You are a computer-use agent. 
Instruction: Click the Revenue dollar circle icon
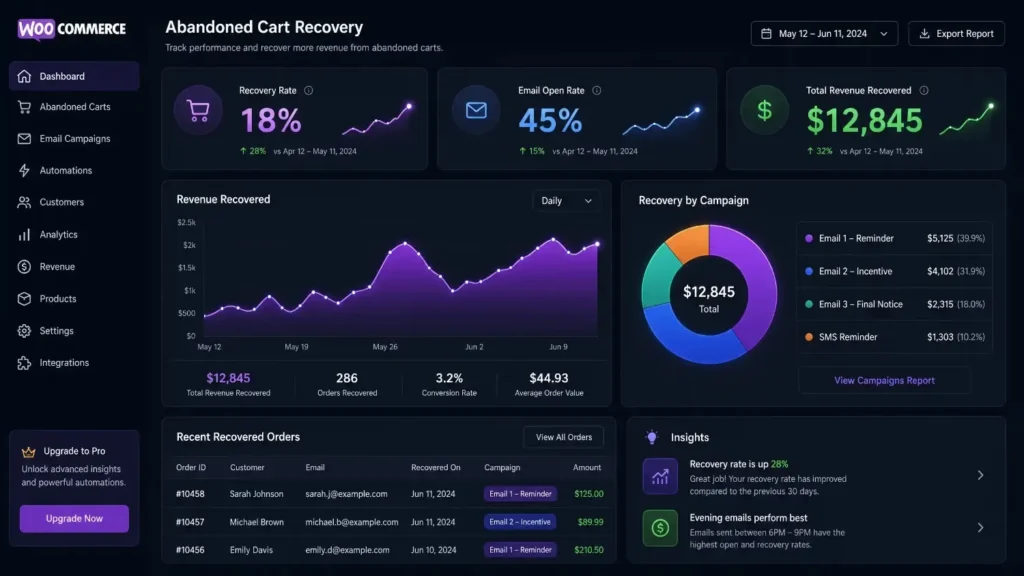tap(24, 266)
